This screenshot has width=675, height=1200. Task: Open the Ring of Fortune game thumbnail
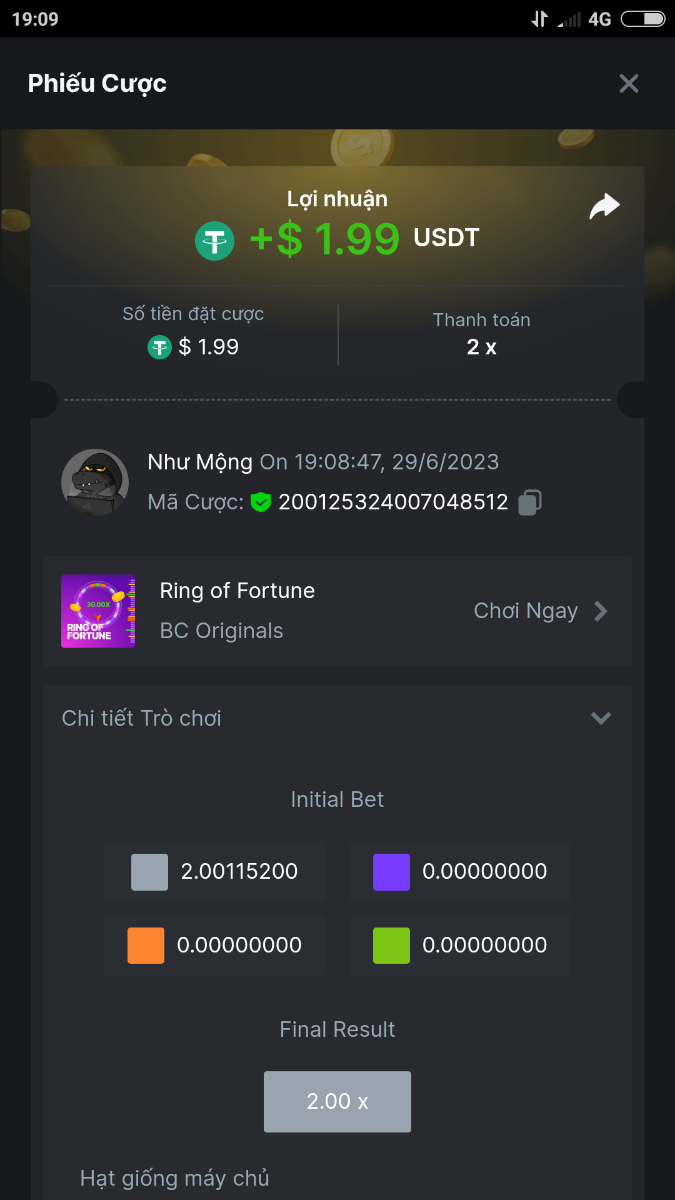pos(98,611)
